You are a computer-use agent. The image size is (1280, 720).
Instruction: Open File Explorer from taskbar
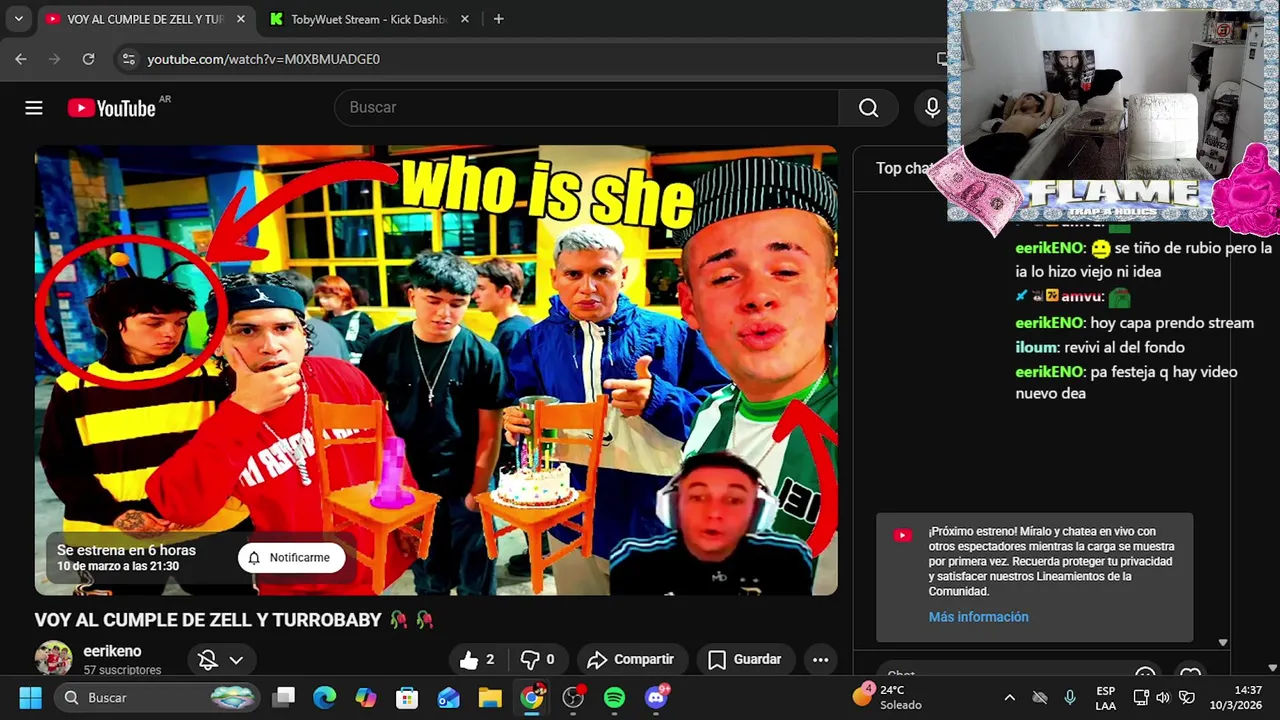[489, 697]
